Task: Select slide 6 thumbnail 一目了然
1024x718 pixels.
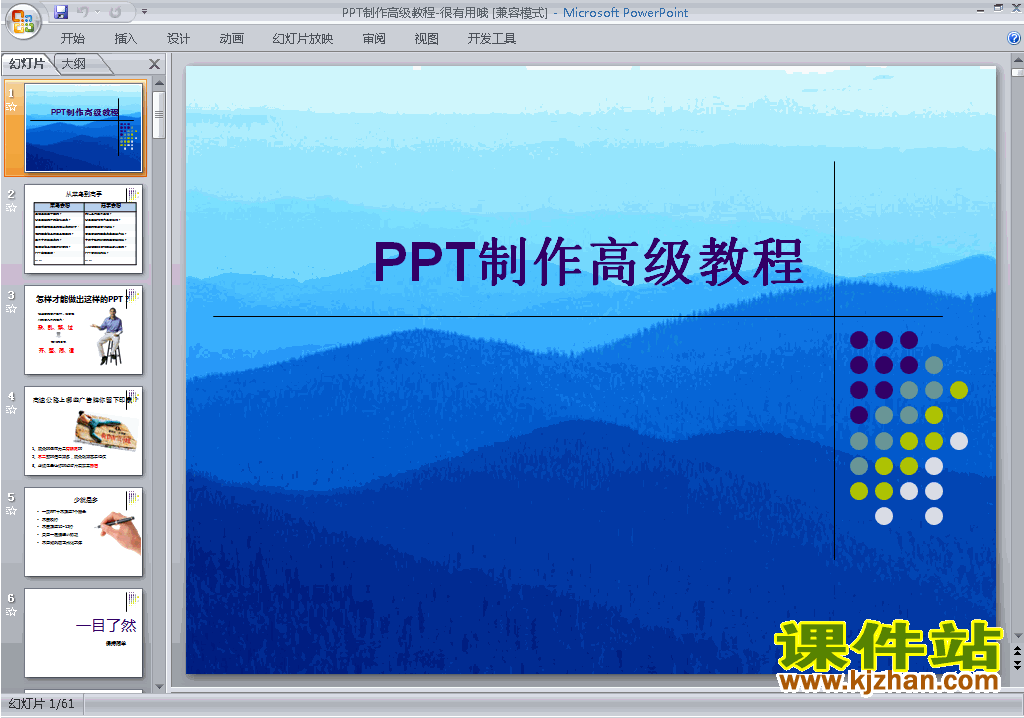Action: (x=83, y=633)
